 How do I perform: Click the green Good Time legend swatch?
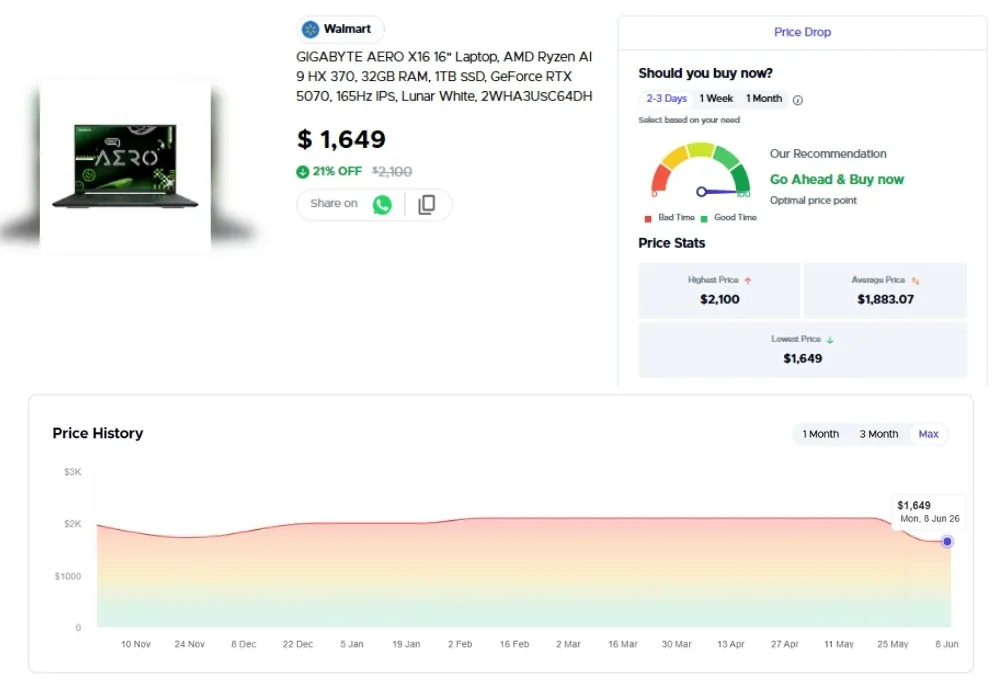coord(704,219)
